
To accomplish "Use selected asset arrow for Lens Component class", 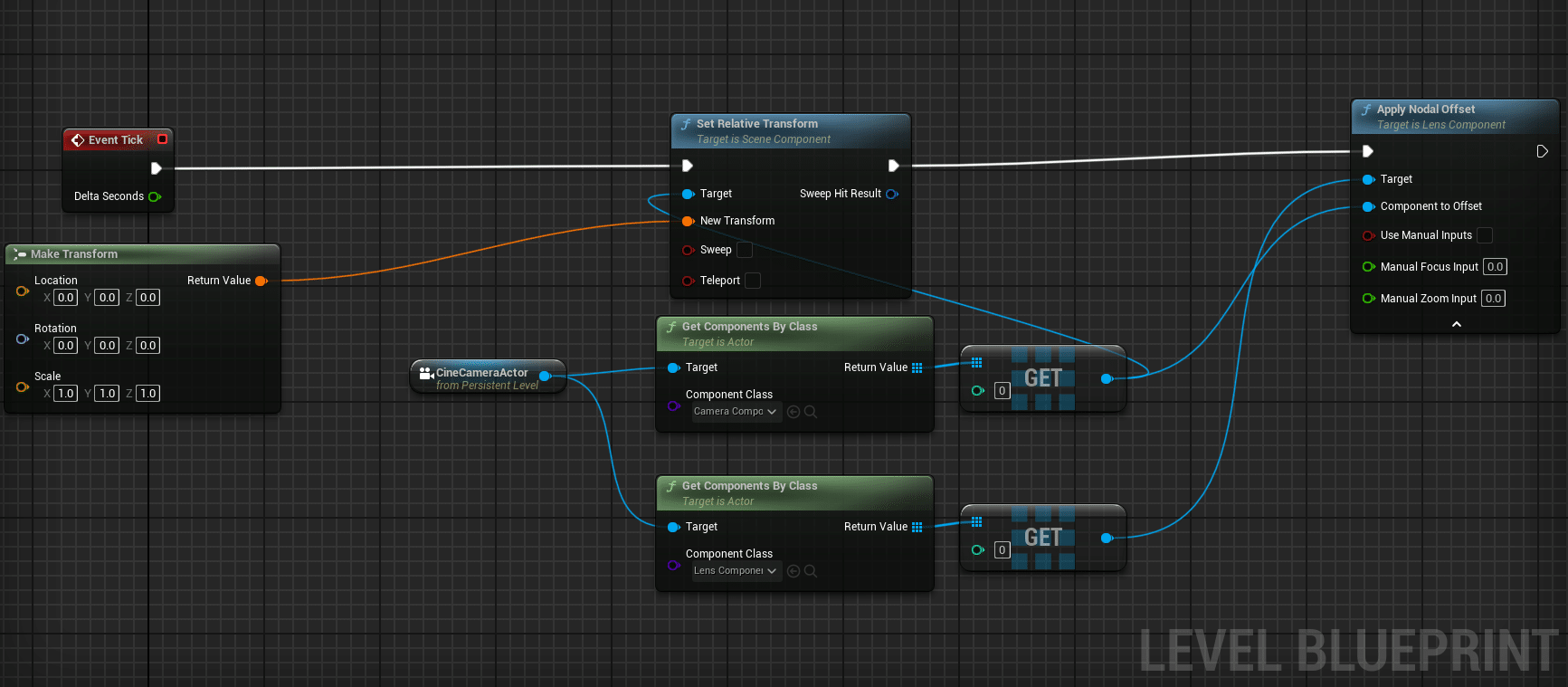I will point(794,571).
